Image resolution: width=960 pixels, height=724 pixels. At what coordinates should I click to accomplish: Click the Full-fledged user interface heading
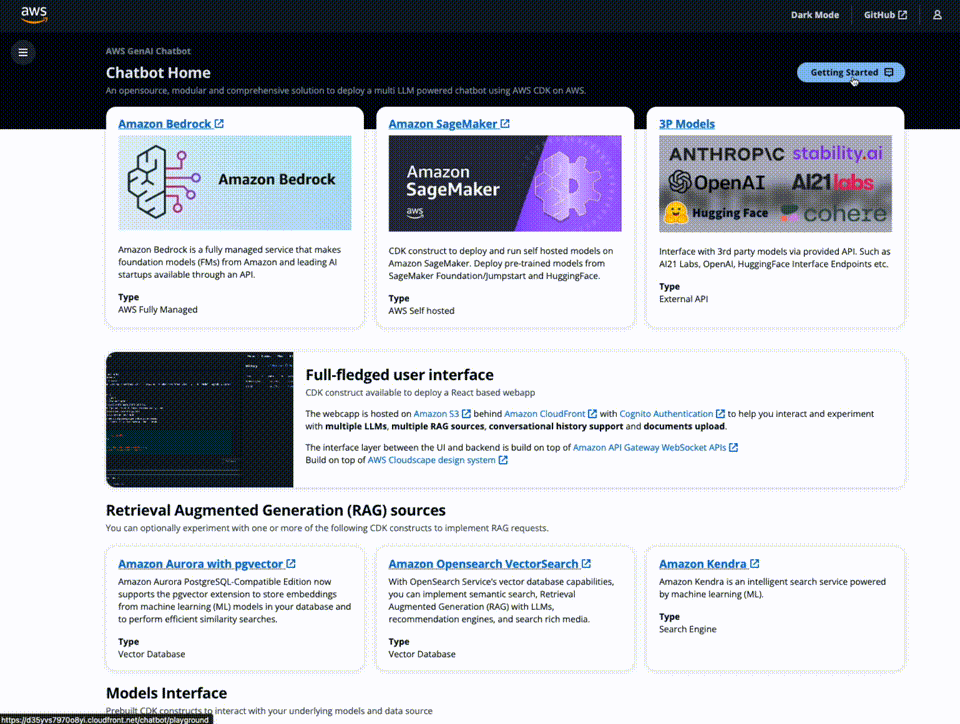tap(399, 375)
